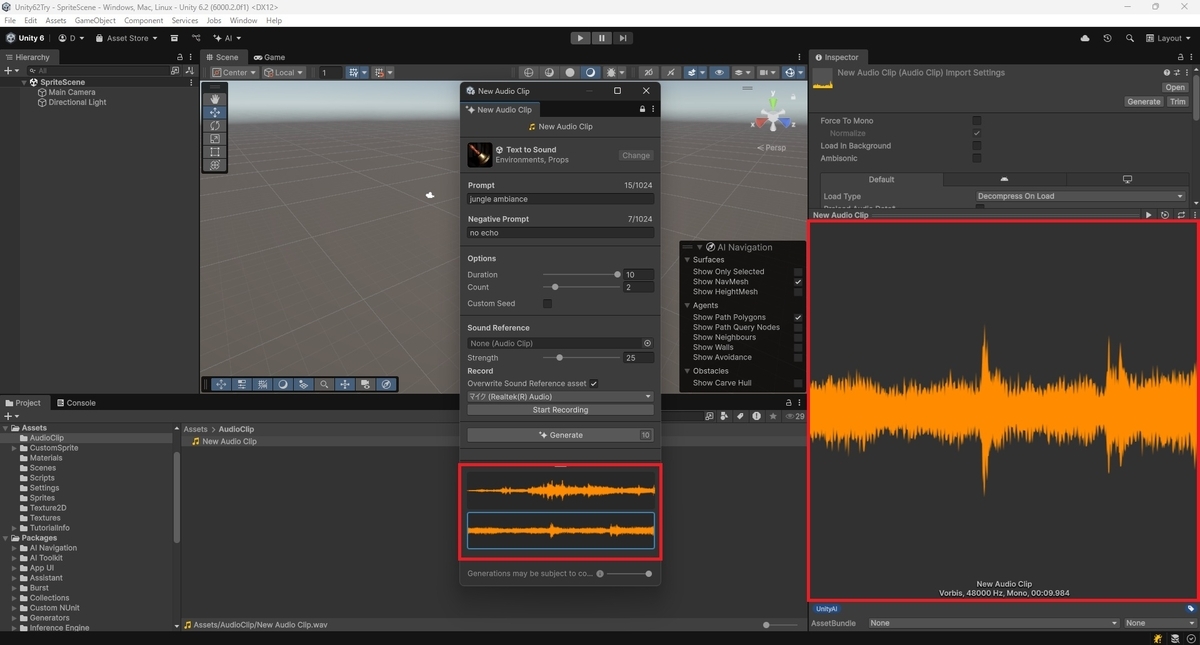
Task: Open the Load Type dropdown
Action: 1081,196
